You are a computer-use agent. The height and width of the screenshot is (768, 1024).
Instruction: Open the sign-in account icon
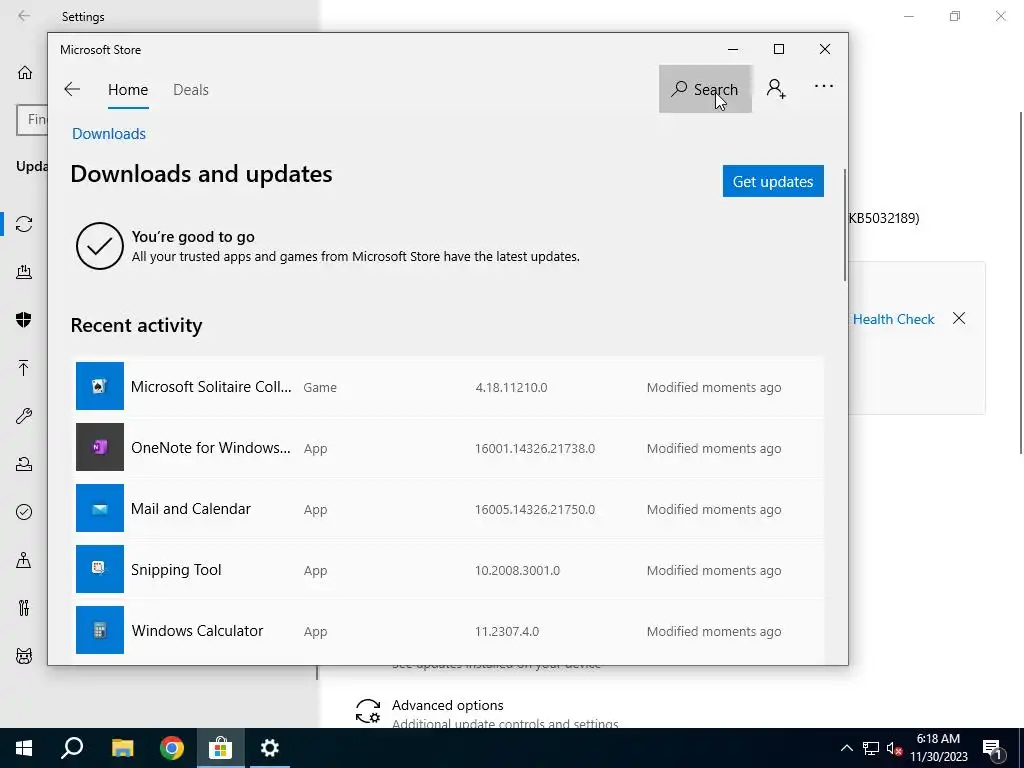point(776,88)
